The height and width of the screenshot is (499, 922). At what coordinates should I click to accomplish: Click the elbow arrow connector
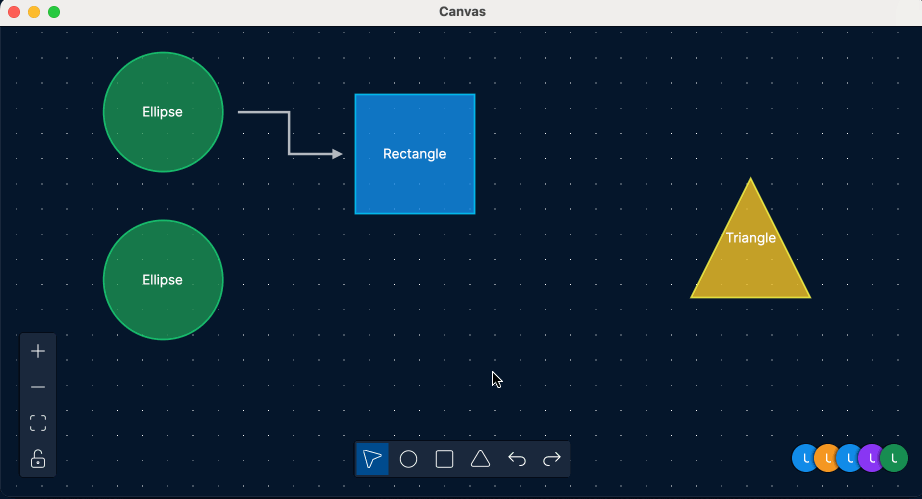[x=290, y=133]
